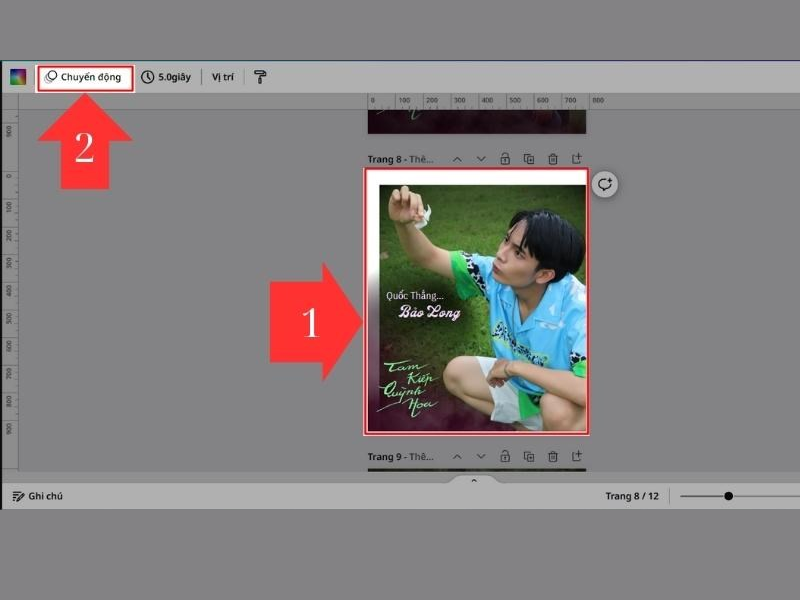Image resolution: width=800 pixels, height=600 pixels.
Task: Move Trang 8 down using the arrow
Action: tap(480, 159)
